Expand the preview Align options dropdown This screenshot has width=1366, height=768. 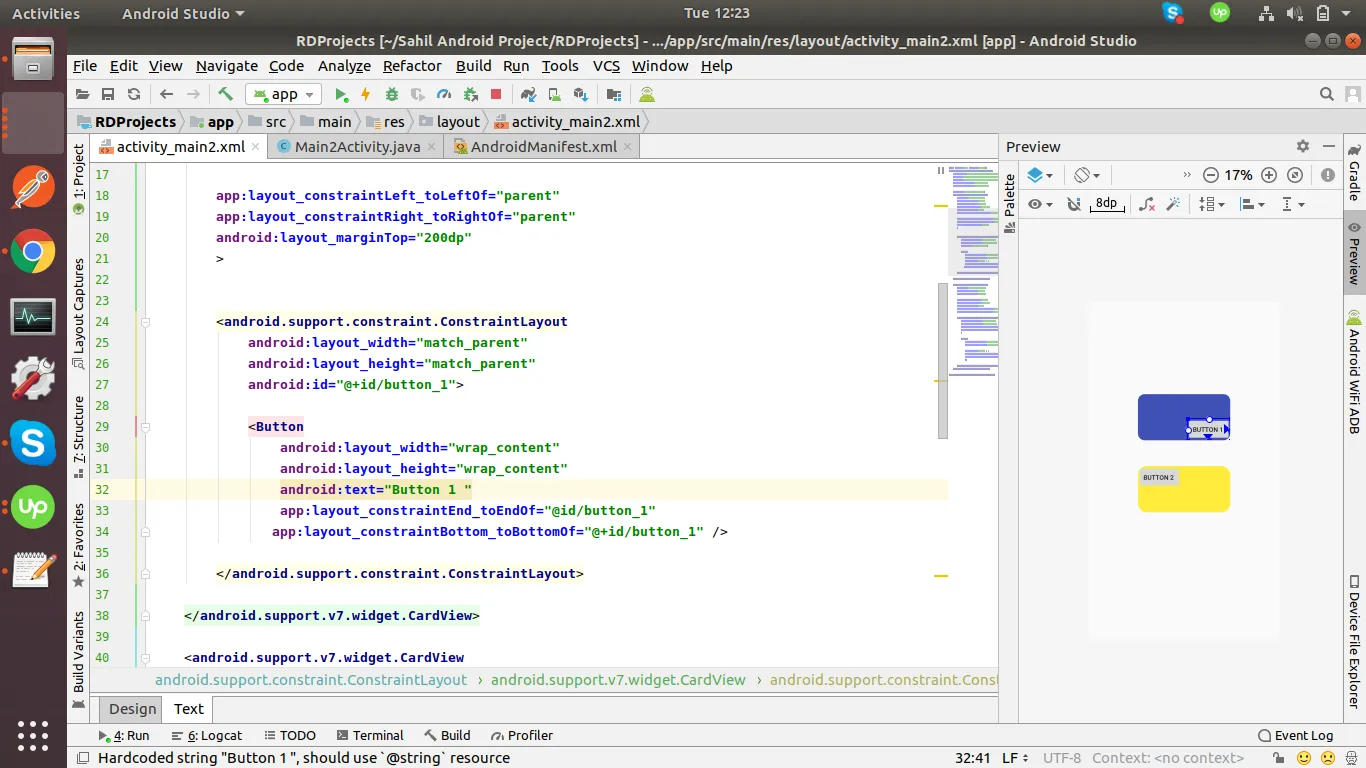1252,204
